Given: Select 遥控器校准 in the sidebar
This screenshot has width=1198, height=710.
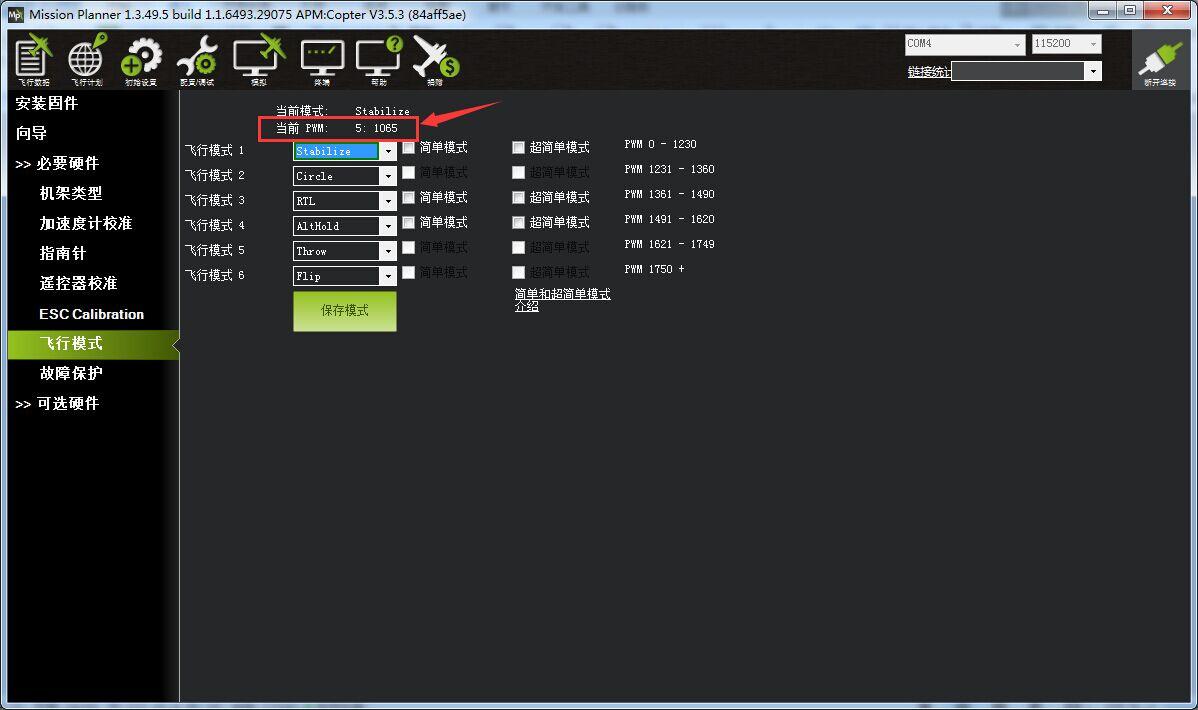Looking at the screenshot, I should click(78, 283).
